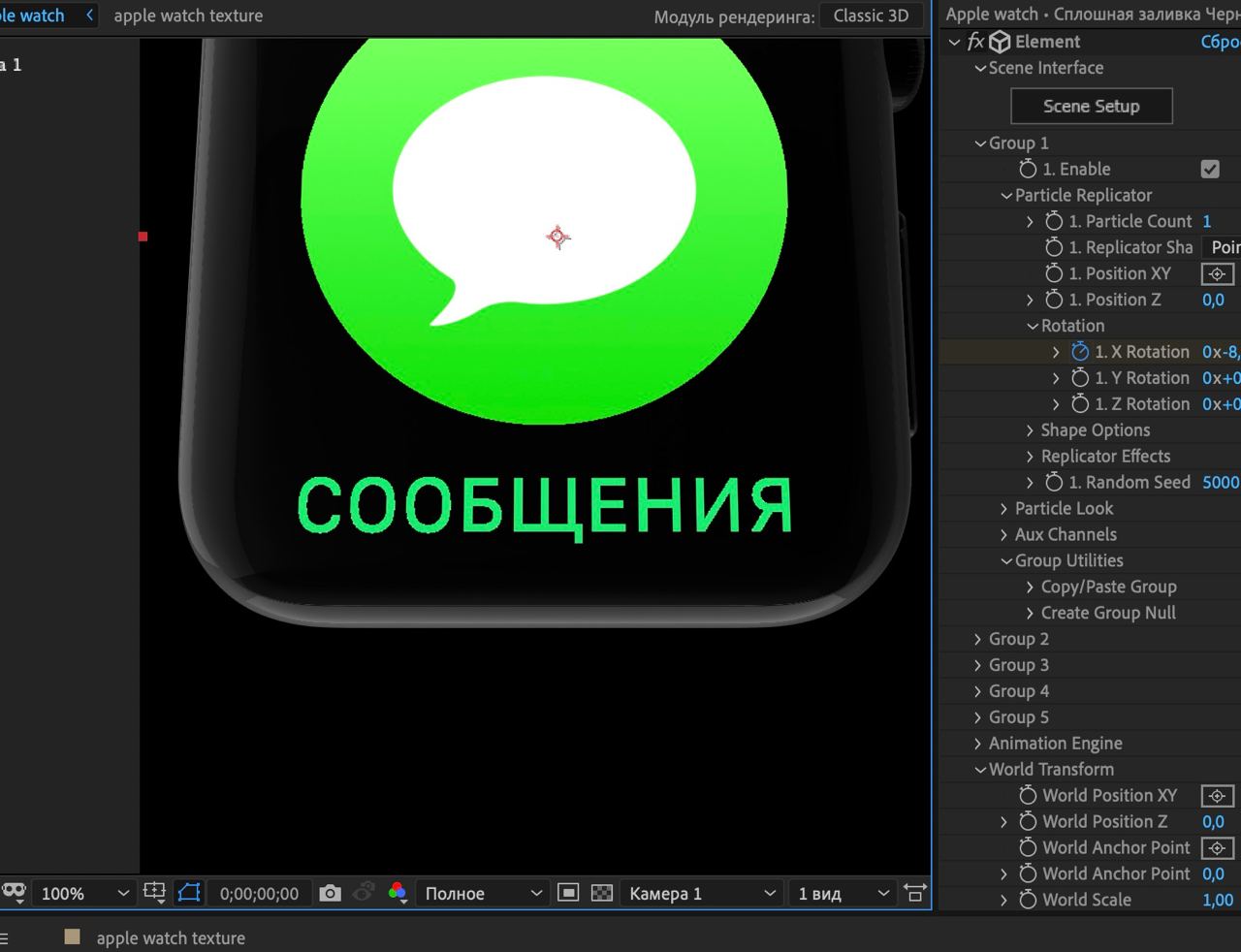Screen dimensions: 1241x952
Task: Toggle mask and shape path visibility icon
Action: (x=189, y=893)
